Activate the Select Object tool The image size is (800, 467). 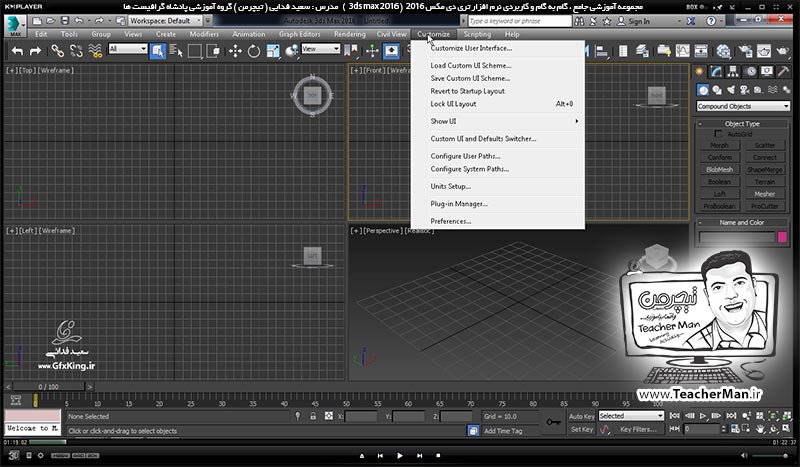pyautogui.click(x=158, y=51)
